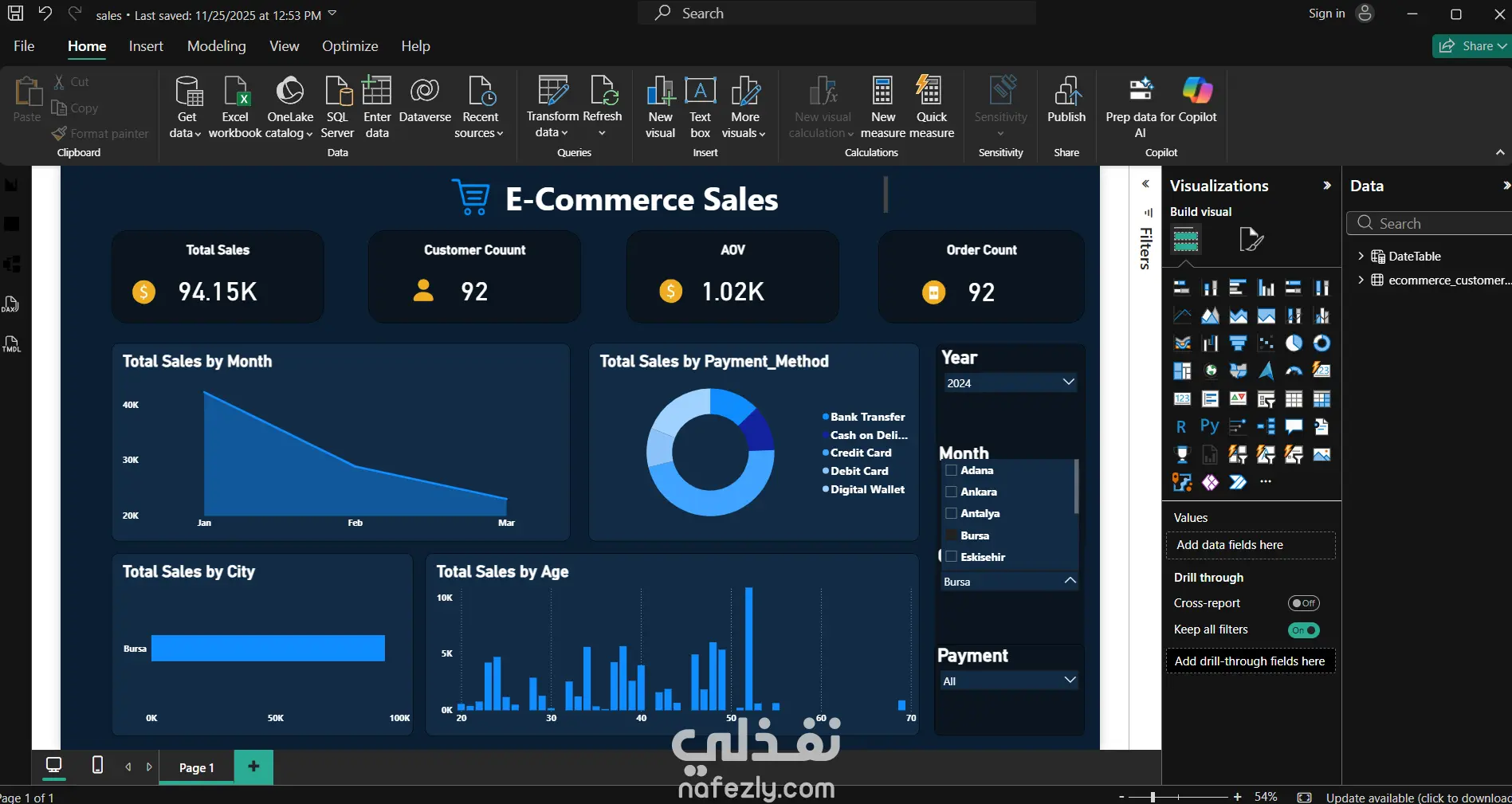
Task: Choose the waterfall chart visual
Action: tap(1210, 343)
